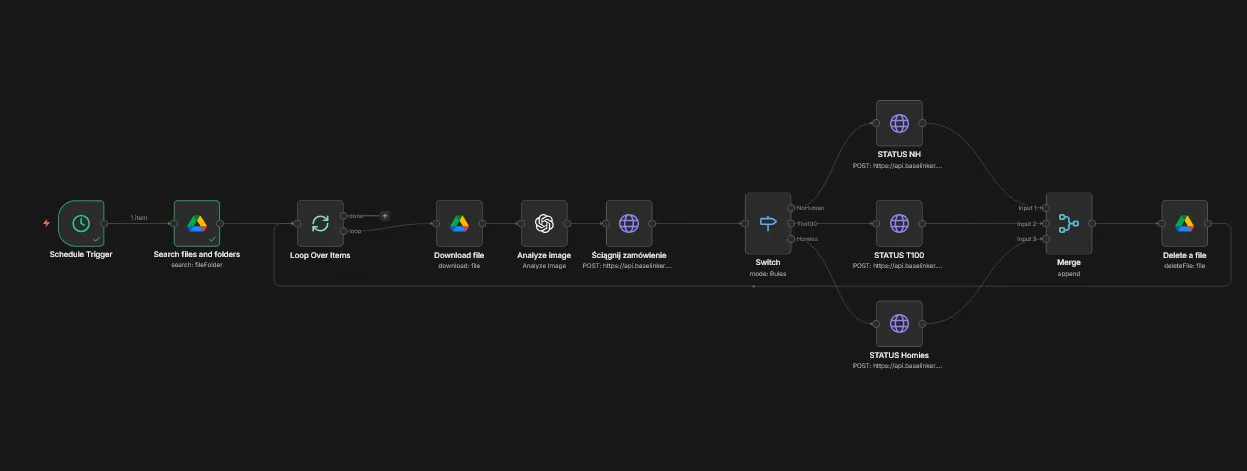1247x471 pixels.
Task: Click the 'mode: Rules' subtitle under Switch
Action: coord(768,273)
